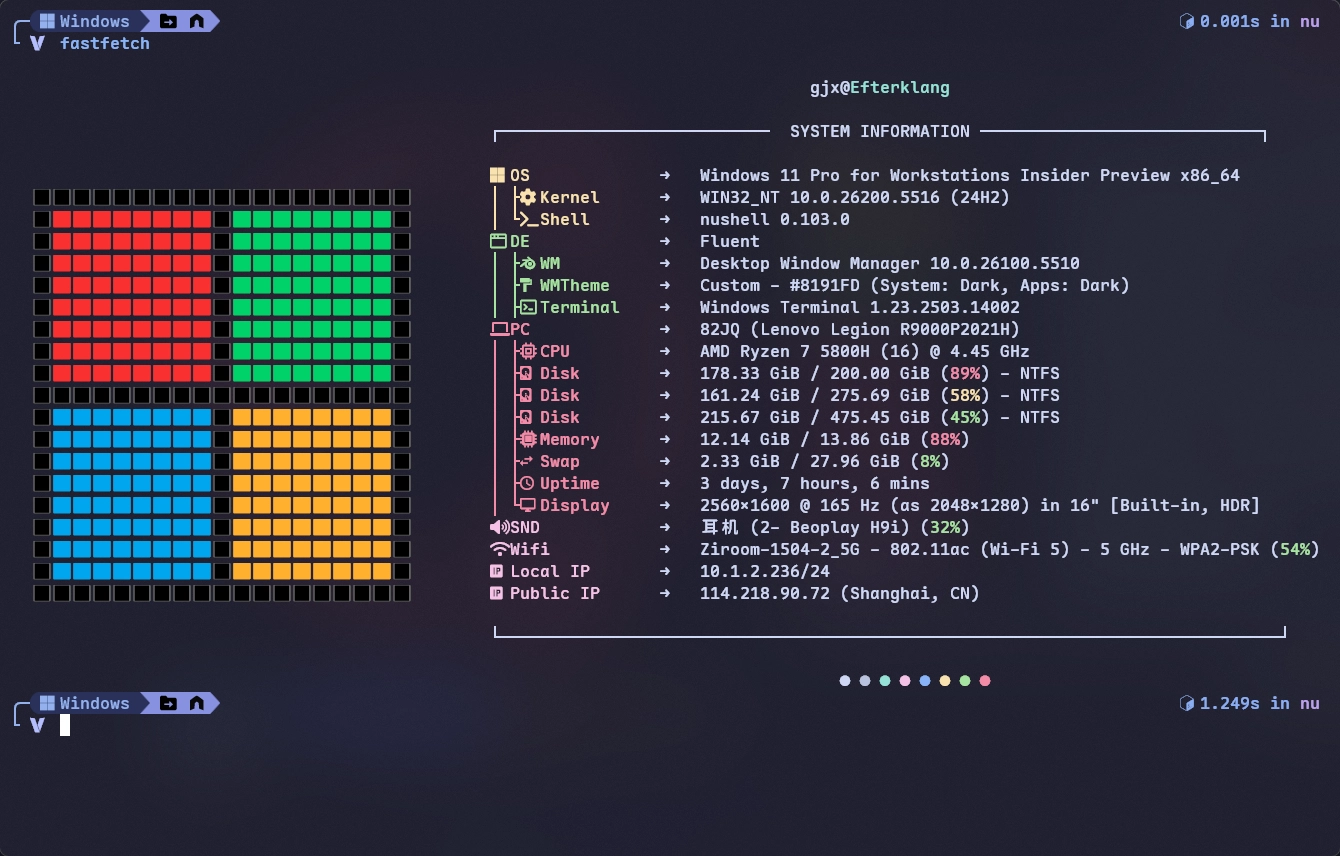Pick the pink palette dot

[905, 681]
